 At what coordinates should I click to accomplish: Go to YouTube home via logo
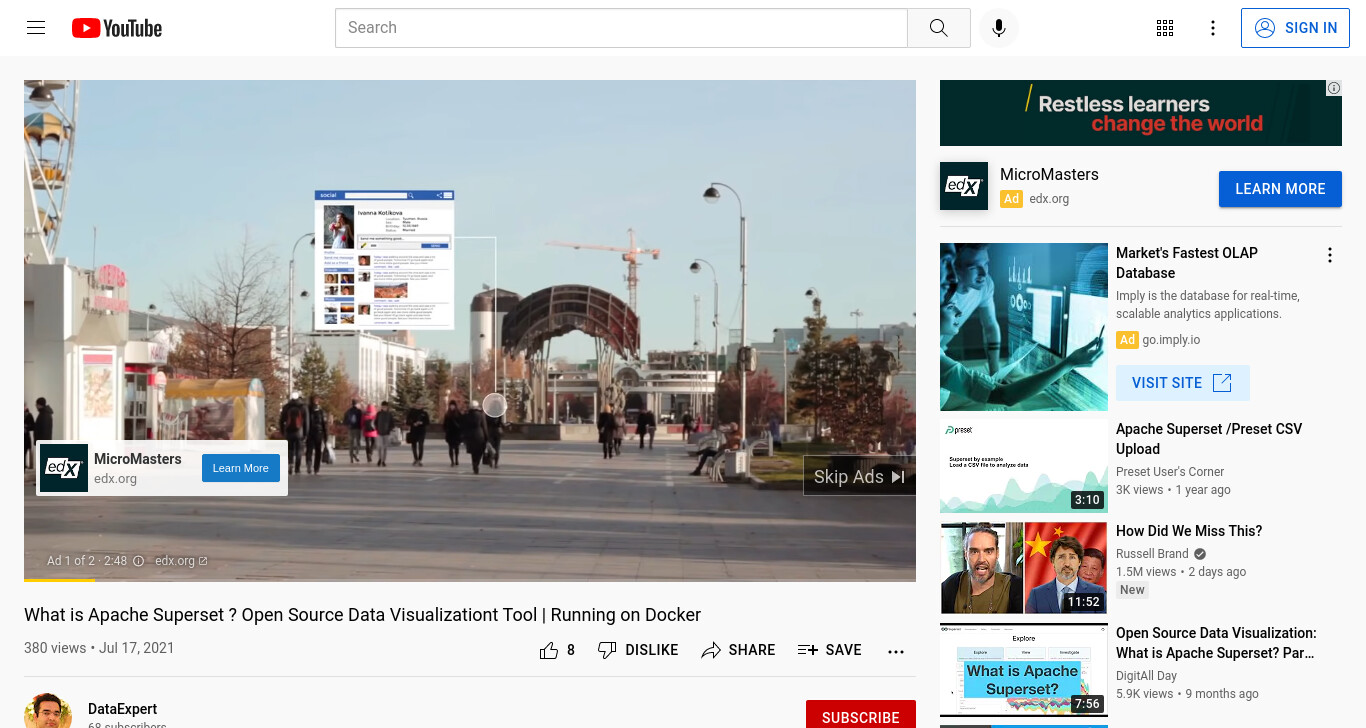[117, 28]
